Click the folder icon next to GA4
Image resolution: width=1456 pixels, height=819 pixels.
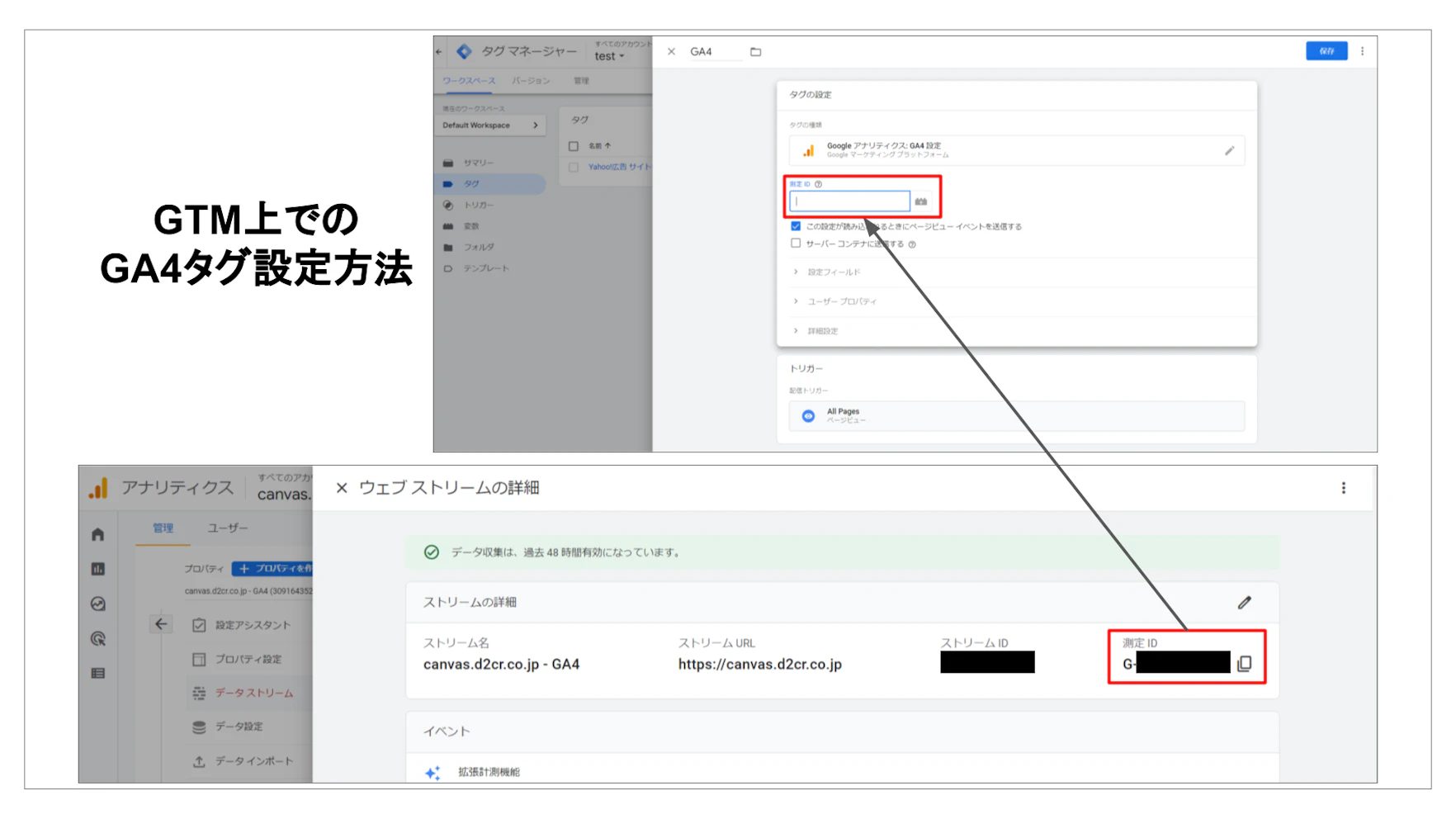coord(755,52)
